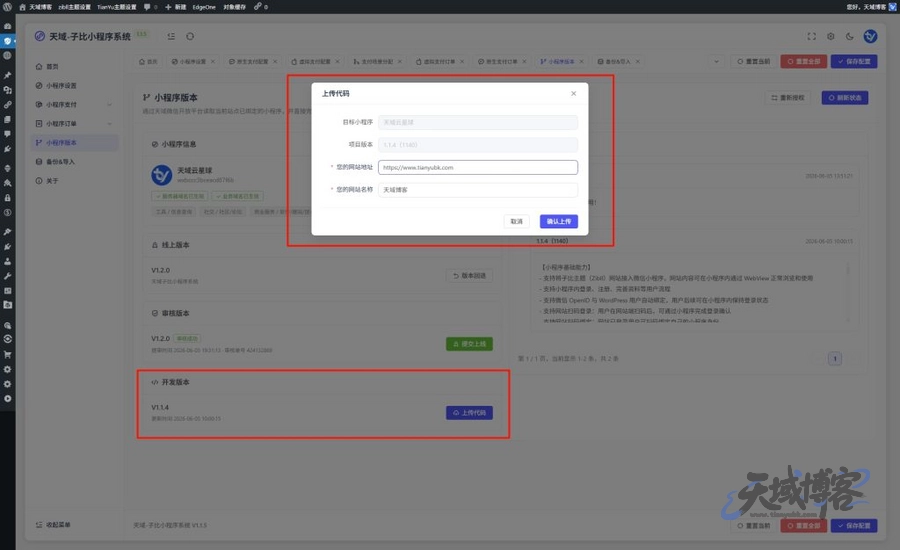Image resolution: width=900 pixels, height=550 pixels.
Task: Expand the 小程序支付 submenu
Action: (x=75, y=104)
